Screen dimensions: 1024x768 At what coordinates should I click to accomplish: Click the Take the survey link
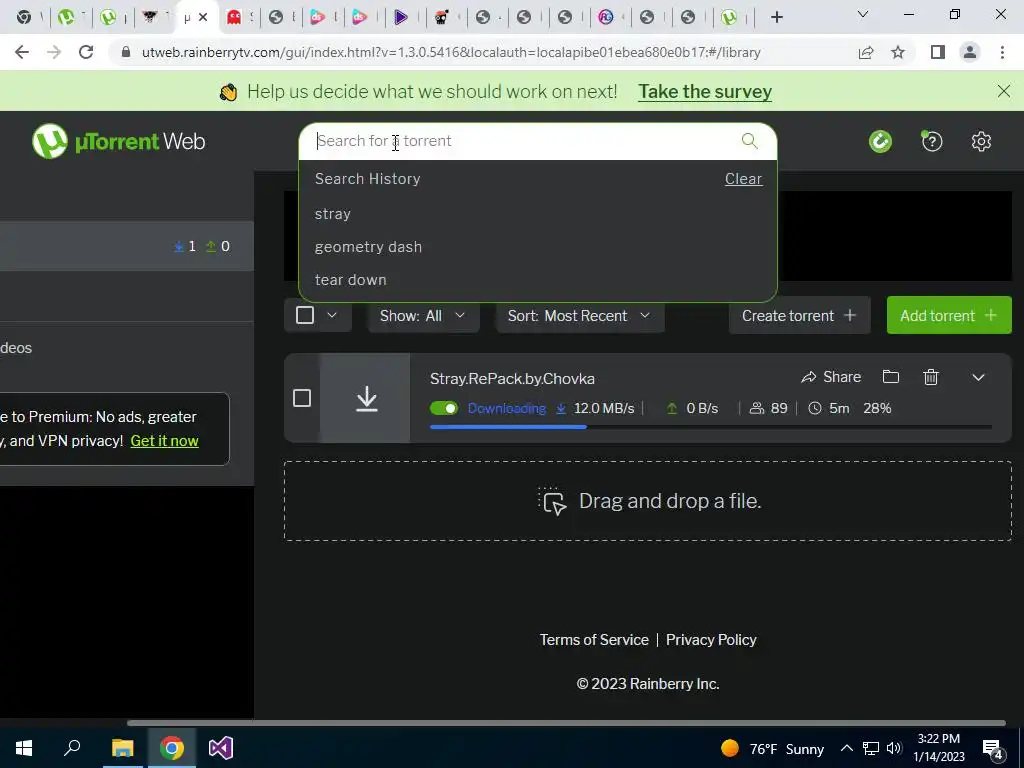click(x=705, y=91)
